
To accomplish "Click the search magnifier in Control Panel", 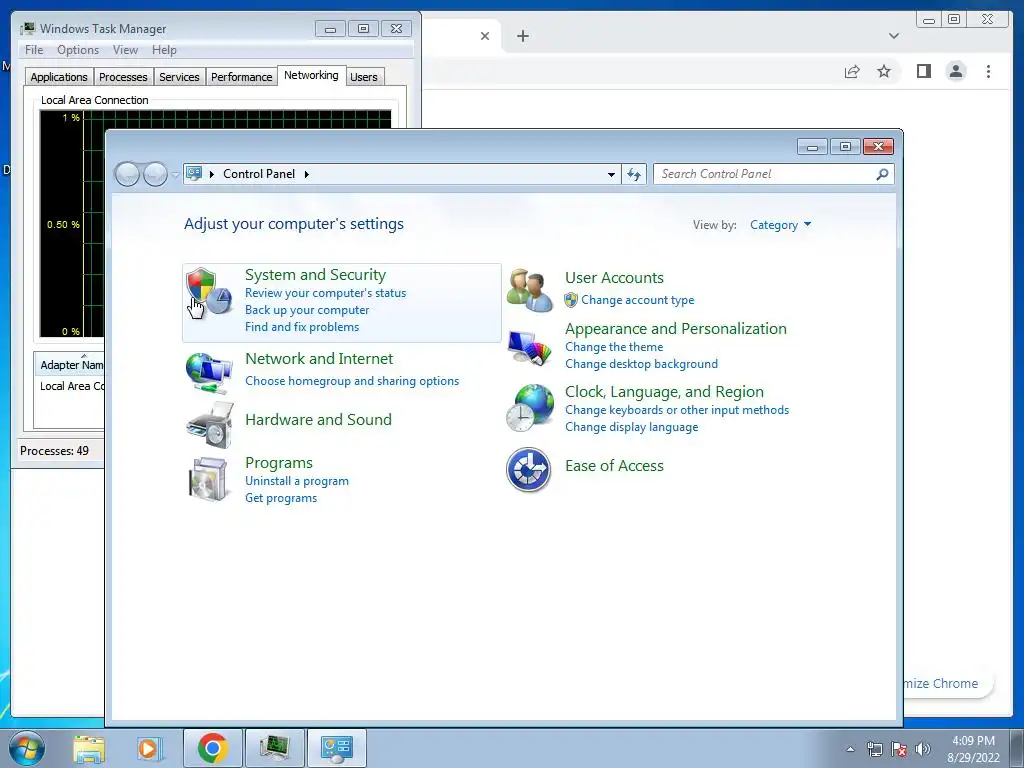I will click(882, 174).
